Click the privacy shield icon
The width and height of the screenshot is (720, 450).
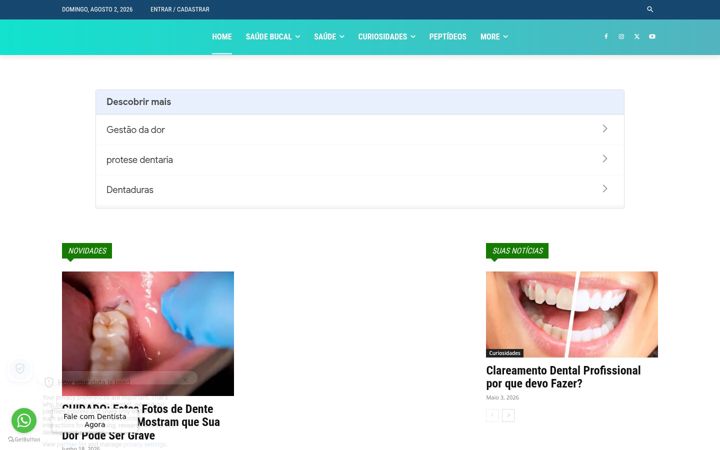20,369
